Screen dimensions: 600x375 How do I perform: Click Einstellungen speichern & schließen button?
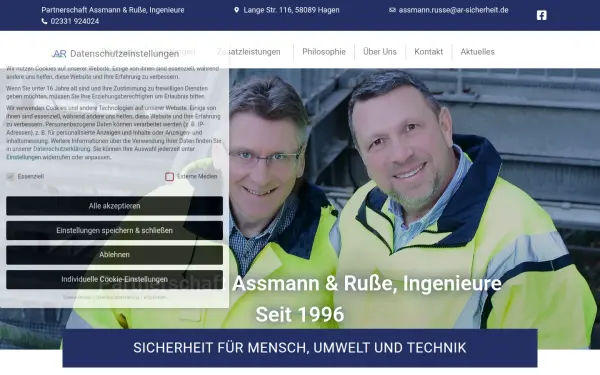click(114, 230)
